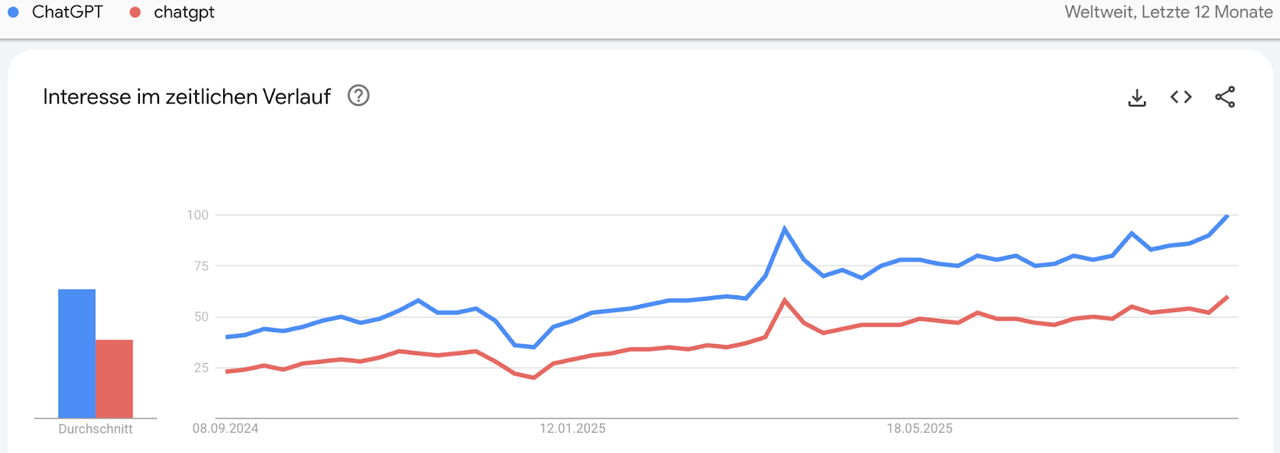1280x453 pixels.
Task: Click the 18.05.2025 date label
Action: pyautogui.click(x=920, y=429)
